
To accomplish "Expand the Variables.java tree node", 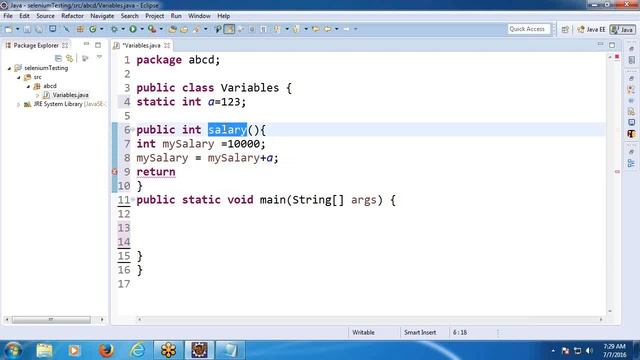I will click(38, 96).
